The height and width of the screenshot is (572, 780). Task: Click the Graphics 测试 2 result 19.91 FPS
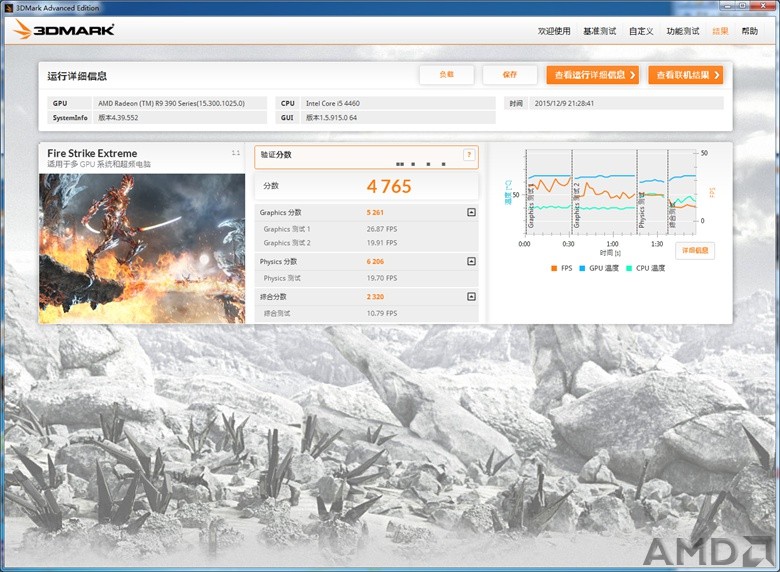pyautogui.click(x=382, y=243)
